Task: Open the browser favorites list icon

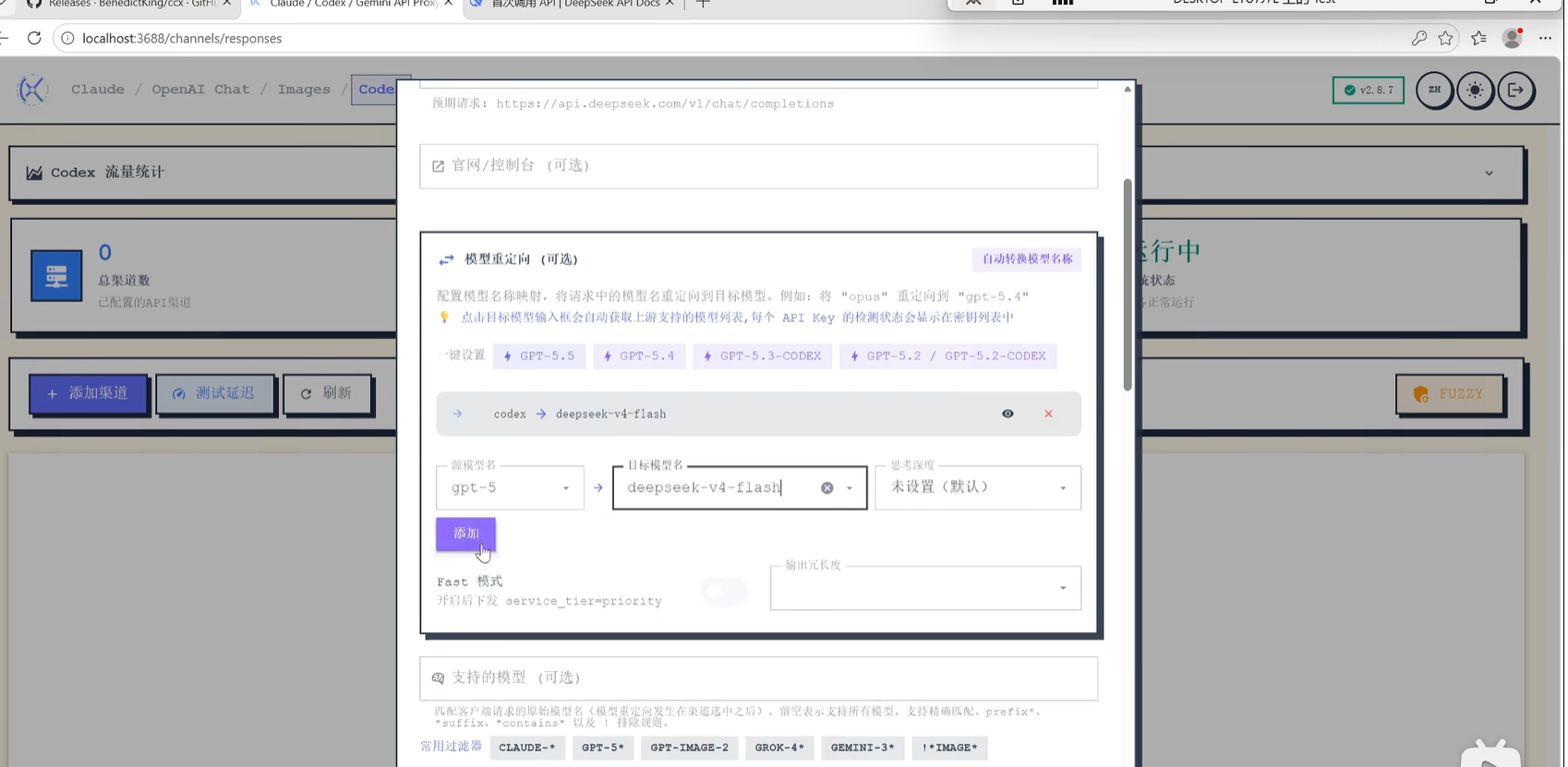Action: pos(1479,38)
